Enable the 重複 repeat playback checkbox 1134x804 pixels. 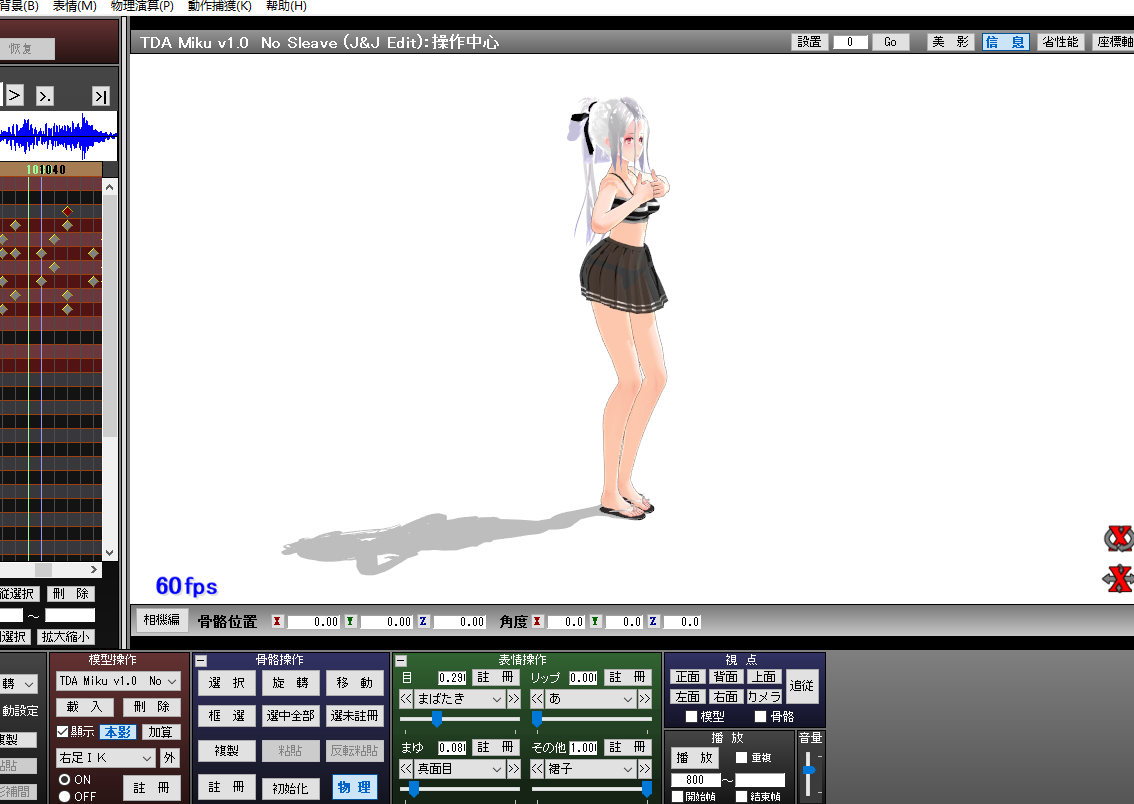coord(742,758)
